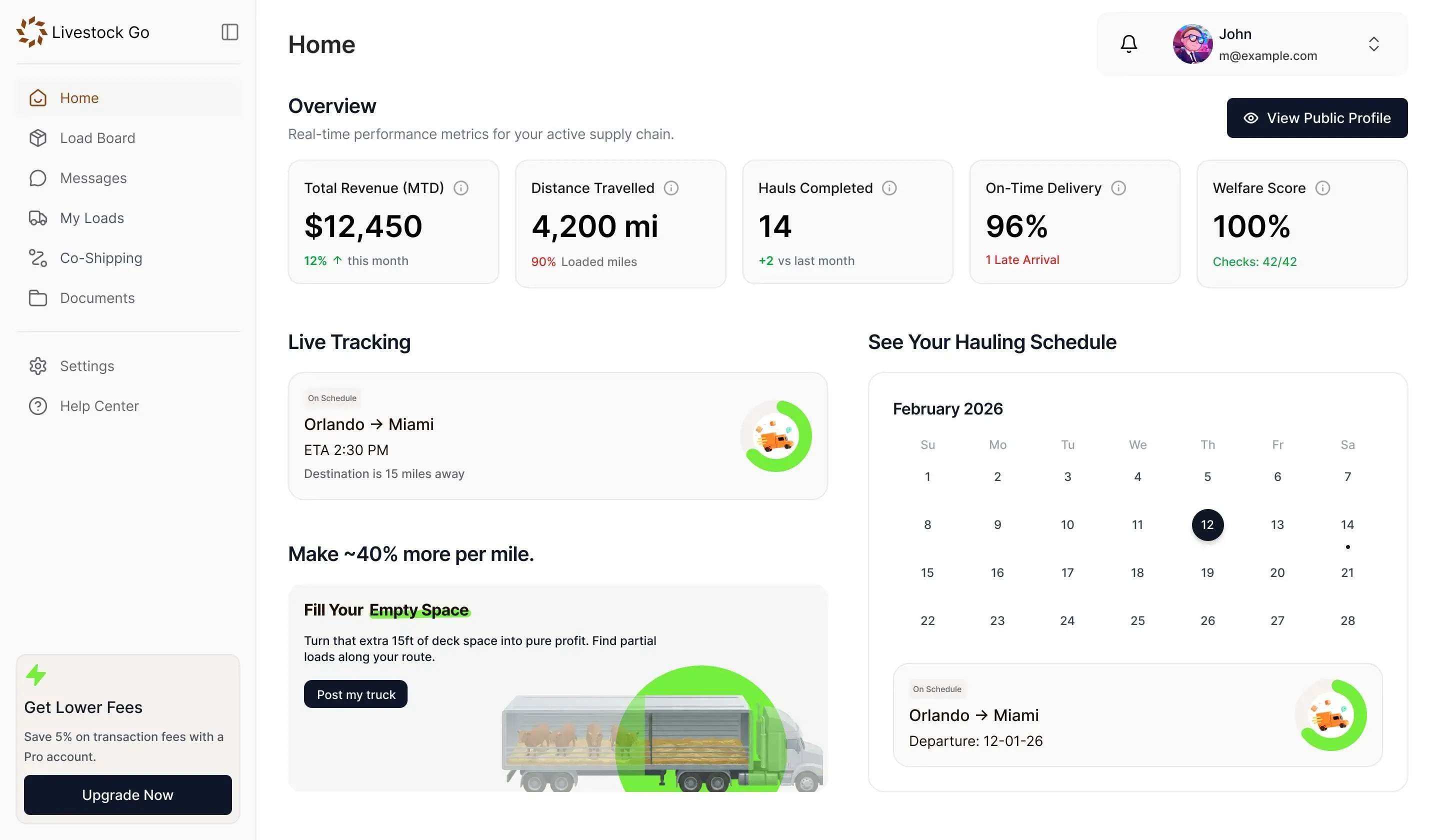Select February 17 on the calendar
The width and height of the screenshot is (1440, 840).
[1067, 572]
